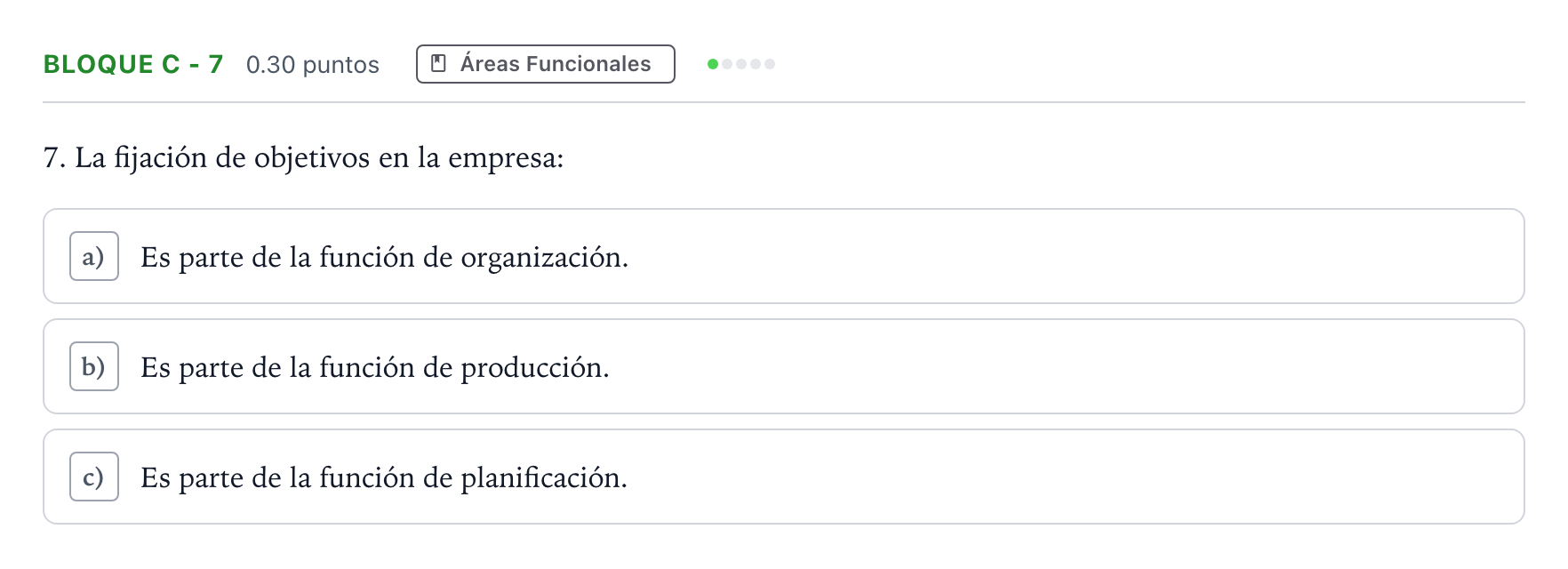Viewport: 1568px width, 569px height.
Task: Click the book icon beside Áreas Funcionales
Action: [x=438, y=63]
